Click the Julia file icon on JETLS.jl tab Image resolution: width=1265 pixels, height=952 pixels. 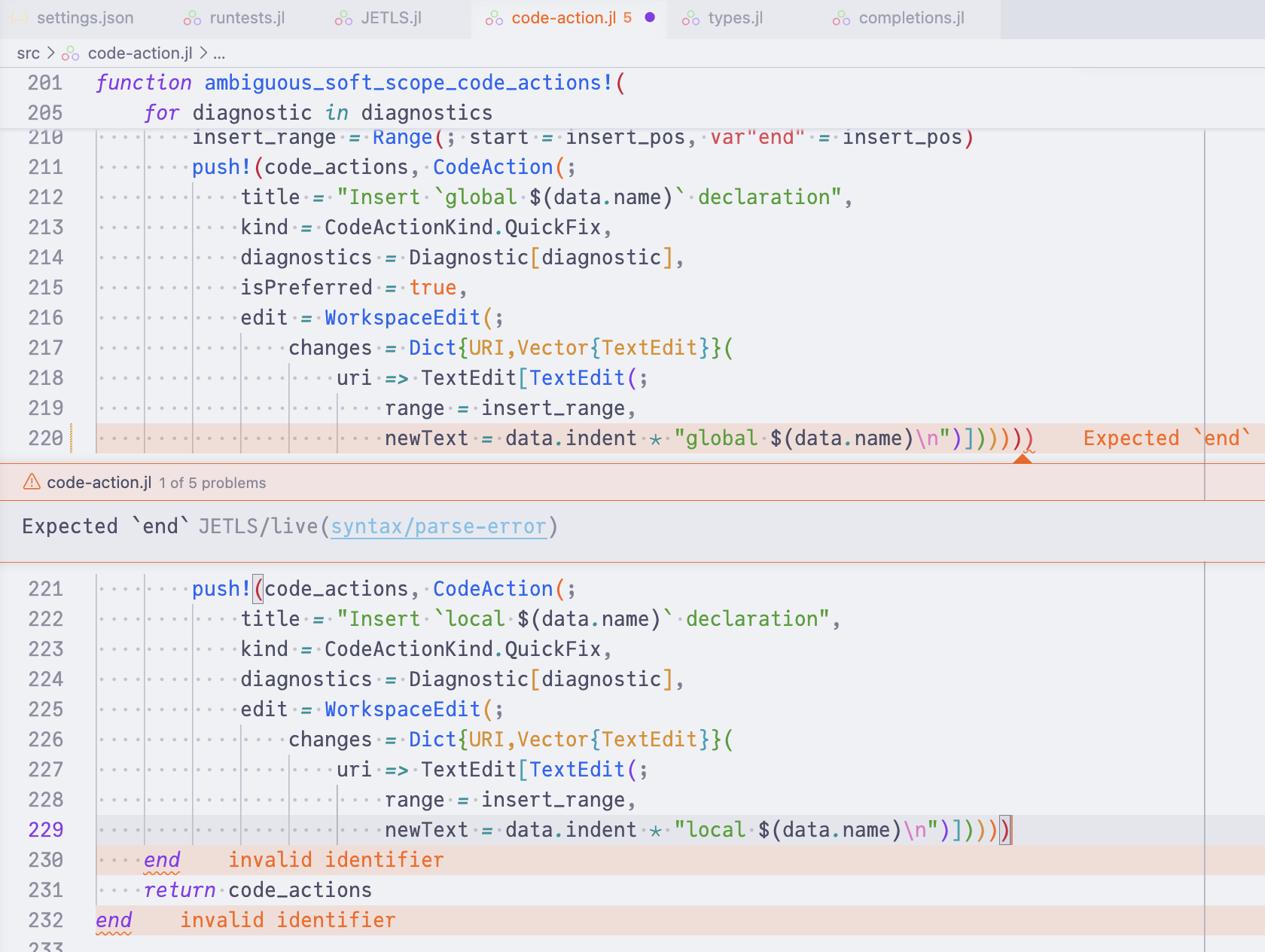click(343, 18)
